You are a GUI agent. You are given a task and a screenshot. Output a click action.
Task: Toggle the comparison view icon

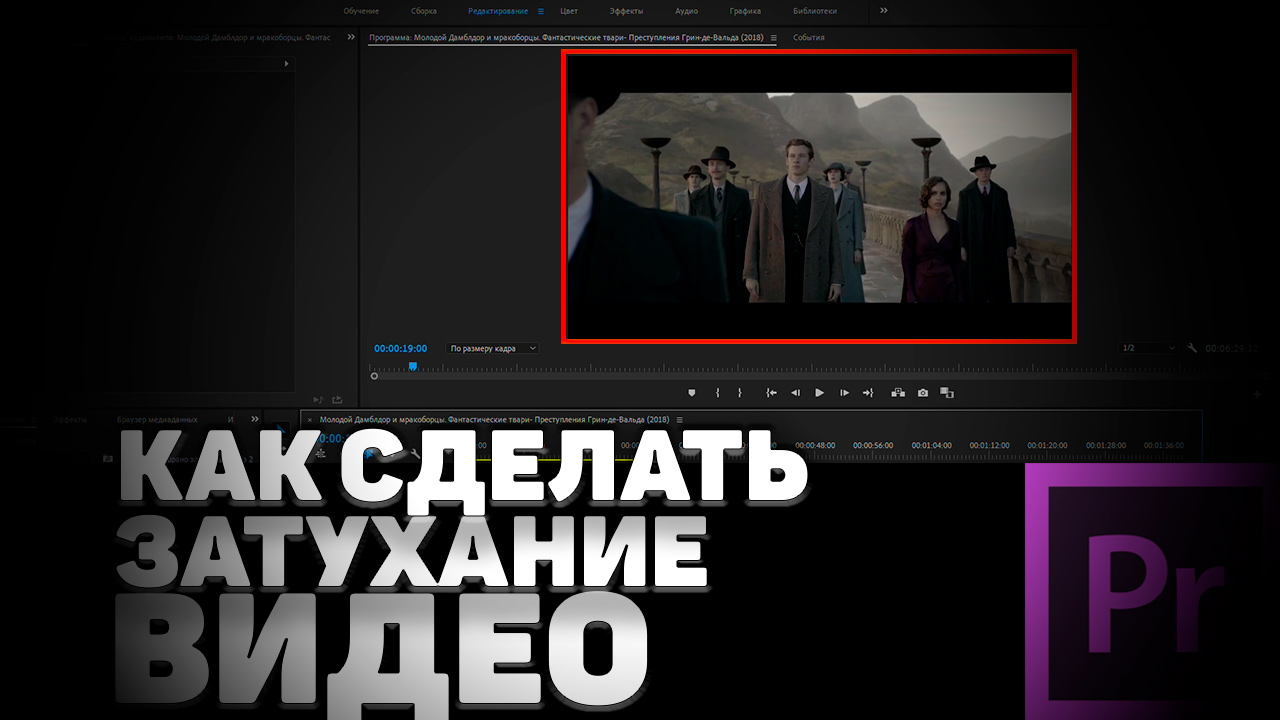(947, 393)
